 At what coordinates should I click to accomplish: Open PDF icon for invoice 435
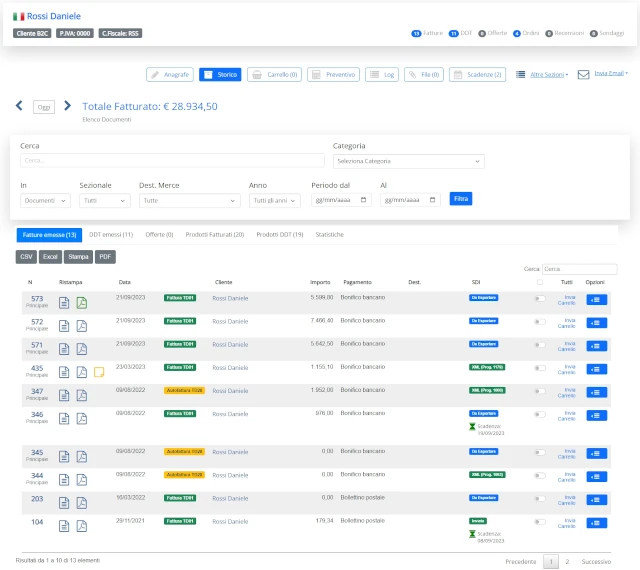pos(82,372)
